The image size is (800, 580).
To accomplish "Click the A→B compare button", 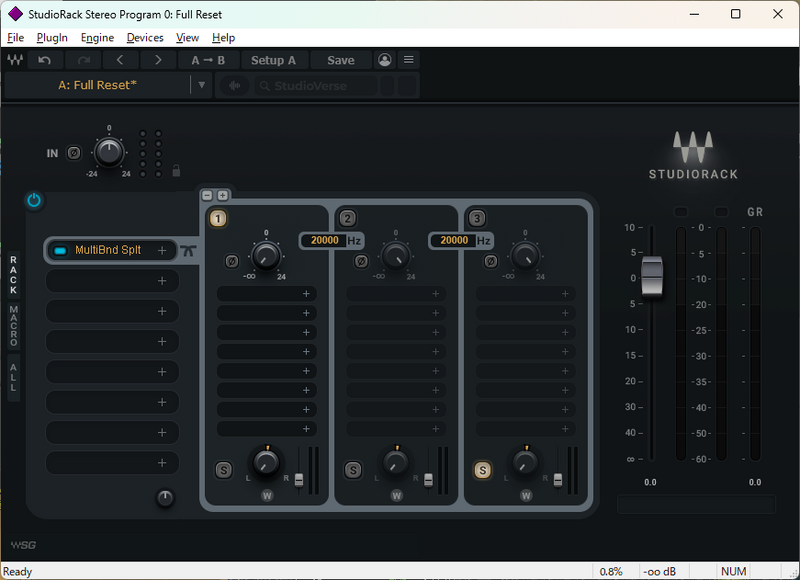I will pyautogui.click(x=208, y=60).
